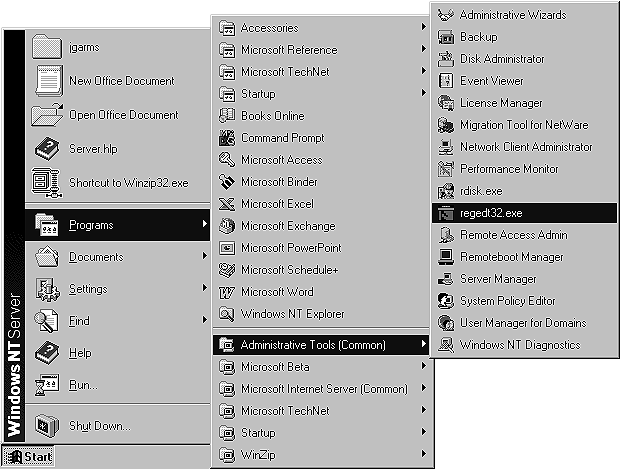This screenshot has width=622, height=469.
Task: Expand the Accessories submenu arrow
Action: [424, 28]
